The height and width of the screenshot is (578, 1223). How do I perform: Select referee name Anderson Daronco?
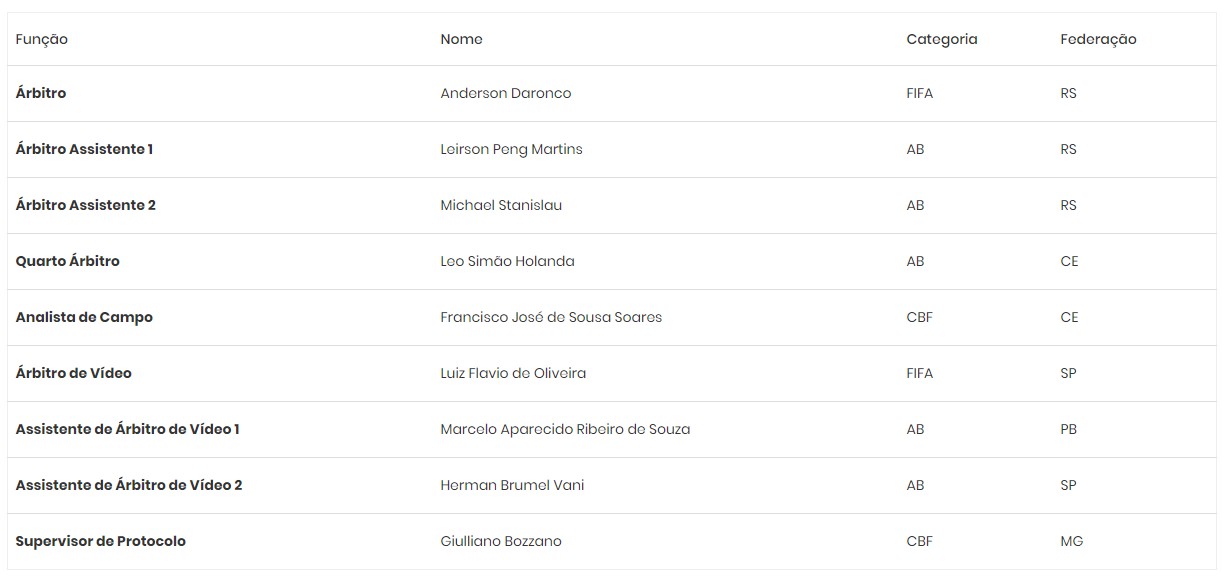click(x=505, y=93)
